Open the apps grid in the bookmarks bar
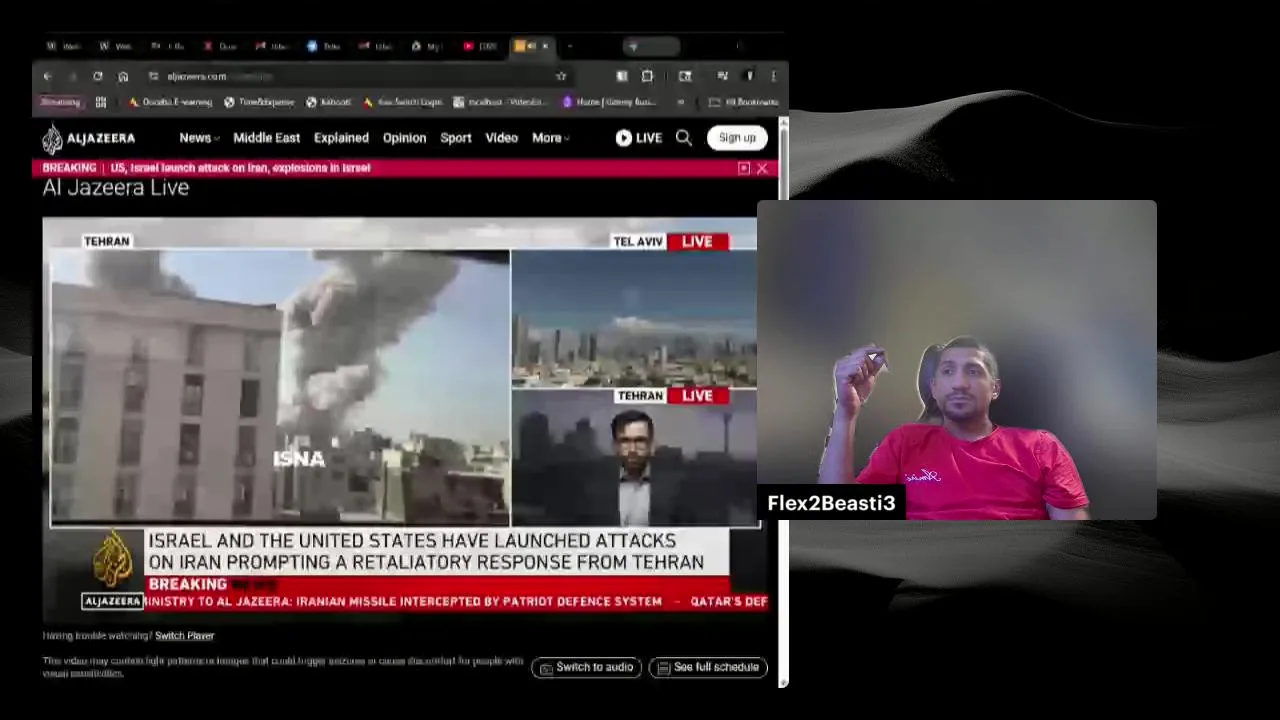The height and width of the screenshot is (720, 1280). click(101, 102)
